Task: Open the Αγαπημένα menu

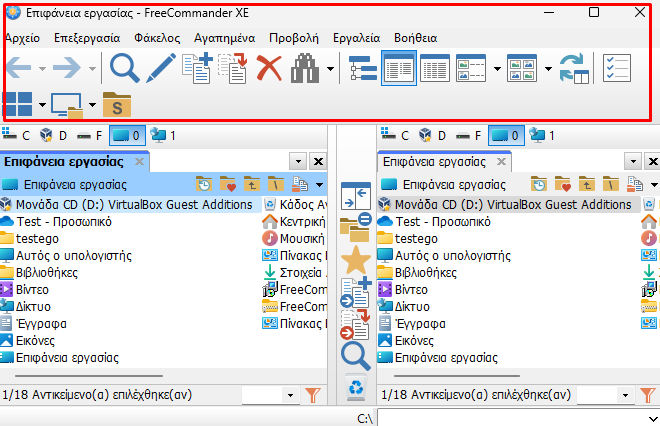Action: click(x=224, y=38)
